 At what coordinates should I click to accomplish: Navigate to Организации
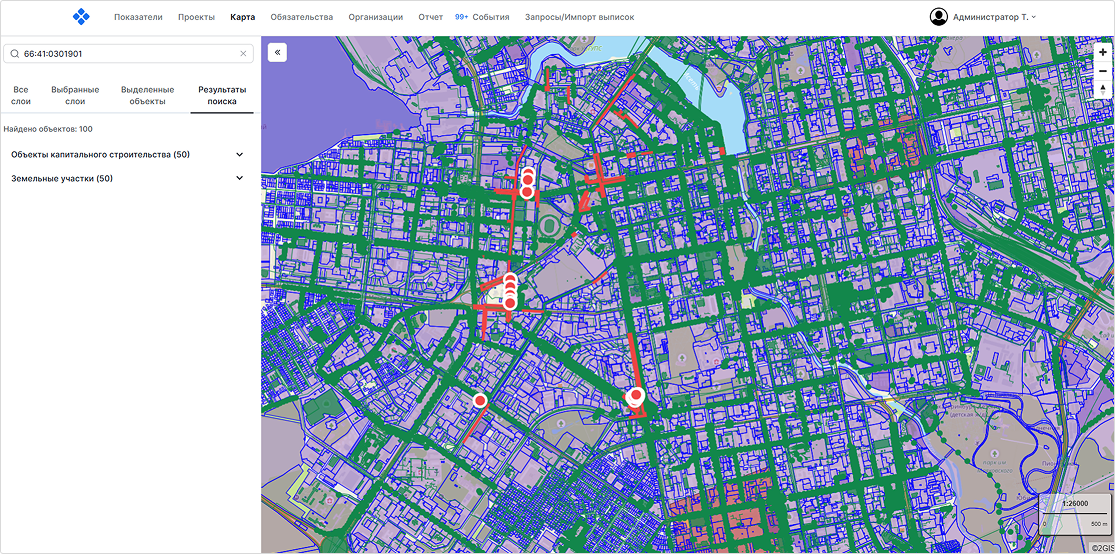(x=375, y=17)
